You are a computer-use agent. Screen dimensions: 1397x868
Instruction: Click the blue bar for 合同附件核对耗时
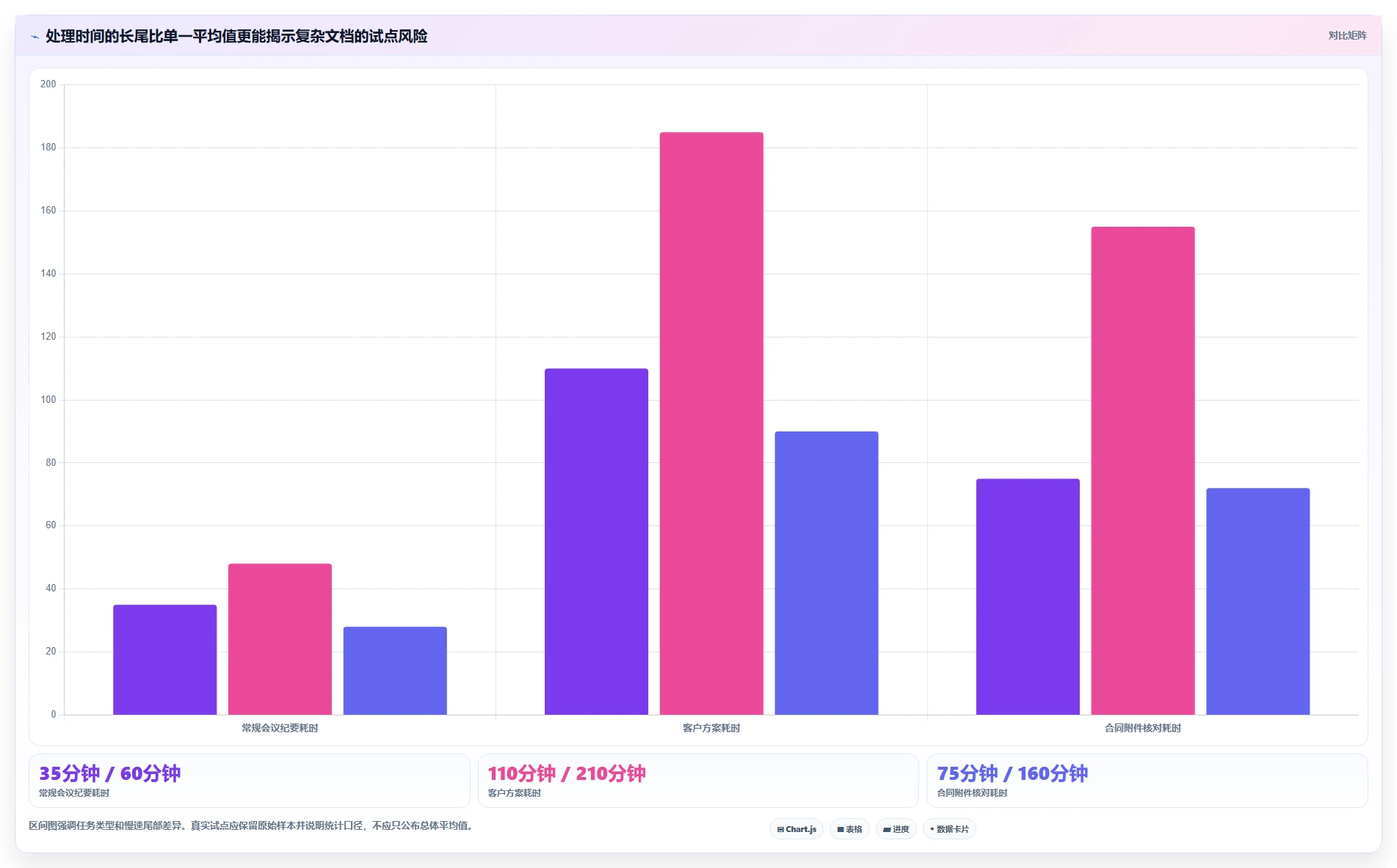tap(1258, 602)
